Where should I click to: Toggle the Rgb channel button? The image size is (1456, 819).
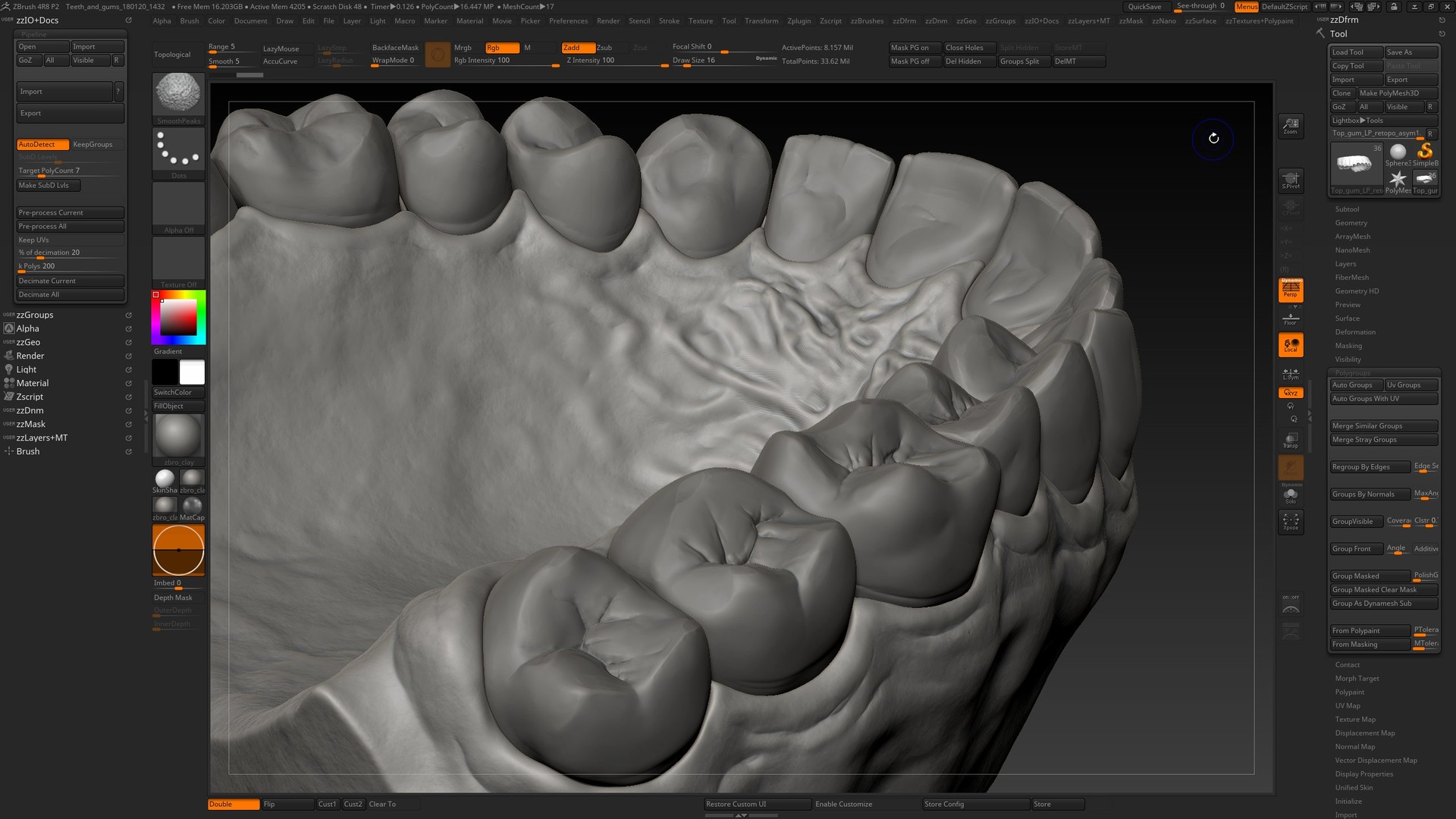[x=500, y=47]
